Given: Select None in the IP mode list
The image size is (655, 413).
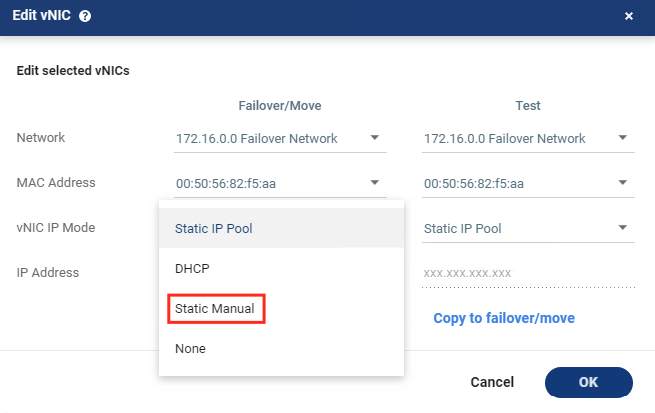Looking at the screenshot, I should 190,349.
